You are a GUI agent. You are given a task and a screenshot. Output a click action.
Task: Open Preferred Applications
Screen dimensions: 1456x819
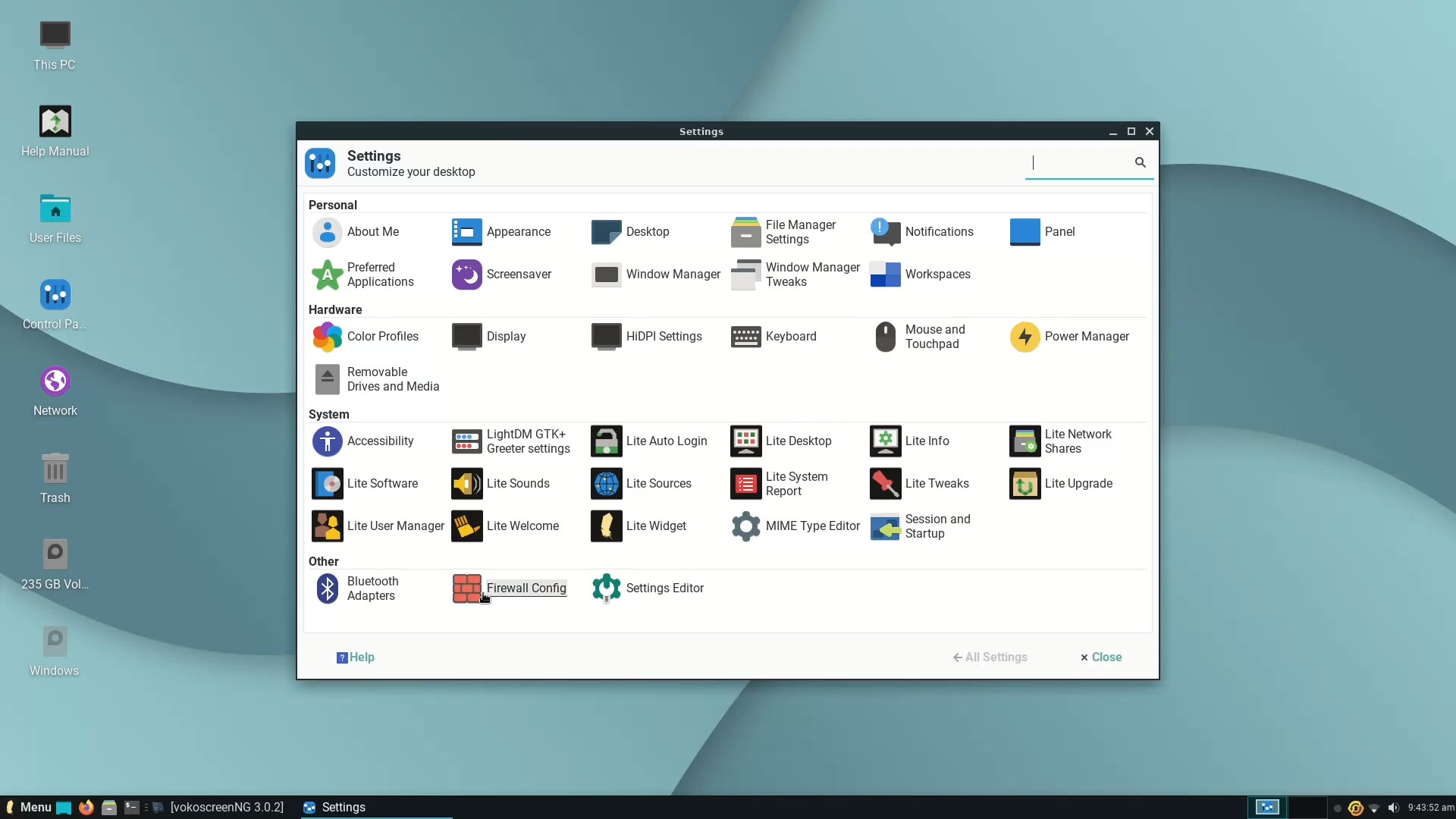tap(363, 275)
